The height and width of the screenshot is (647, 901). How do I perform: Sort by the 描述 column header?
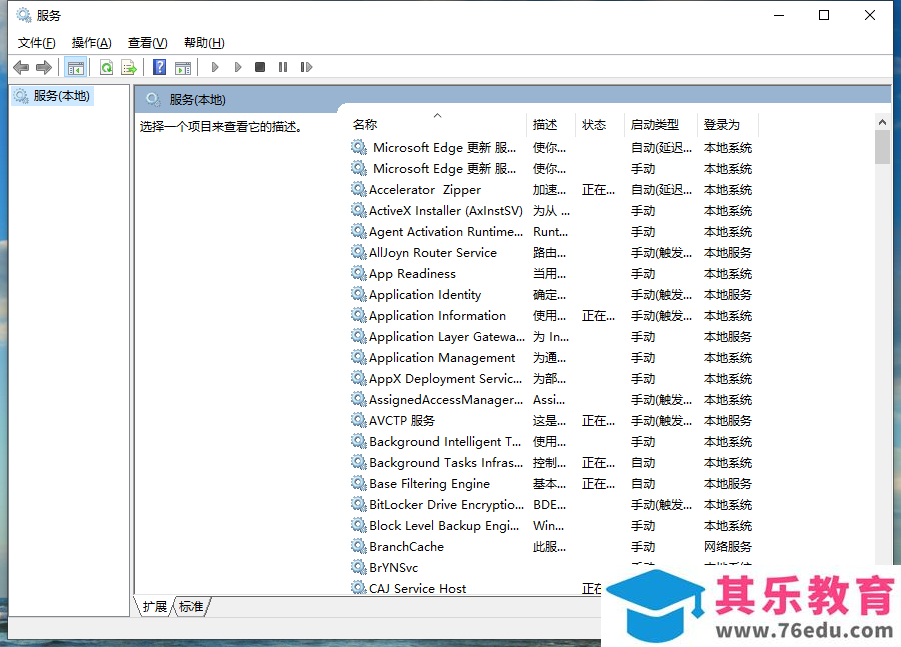(x=550, y=125)
